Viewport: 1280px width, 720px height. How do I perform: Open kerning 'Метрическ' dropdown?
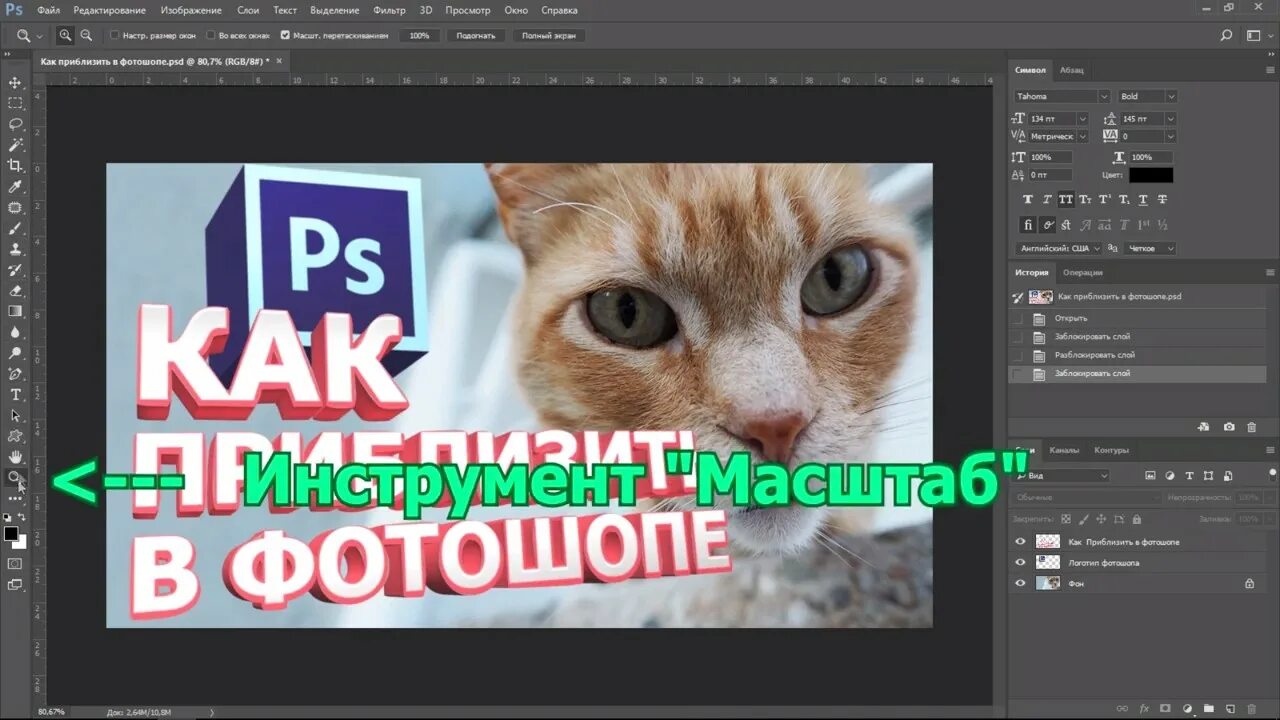click(x=1082, y=136)
